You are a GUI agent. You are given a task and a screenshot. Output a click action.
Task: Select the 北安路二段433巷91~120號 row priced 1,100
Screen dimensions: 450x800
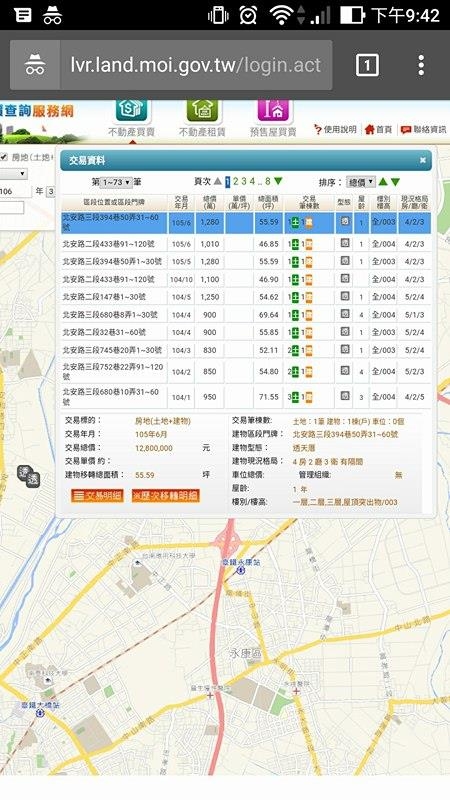point(246,279)
